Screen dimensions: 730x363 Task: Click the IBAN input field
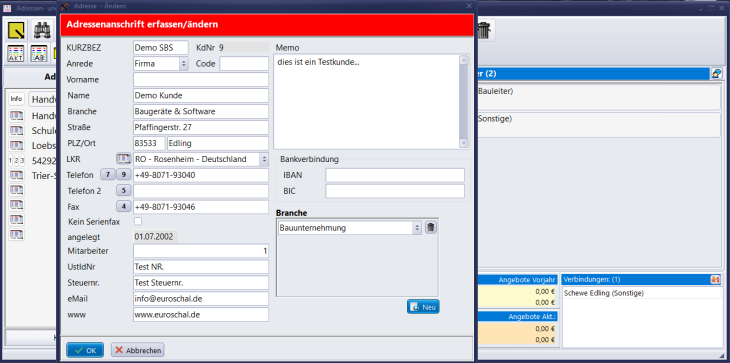point(395,175)
